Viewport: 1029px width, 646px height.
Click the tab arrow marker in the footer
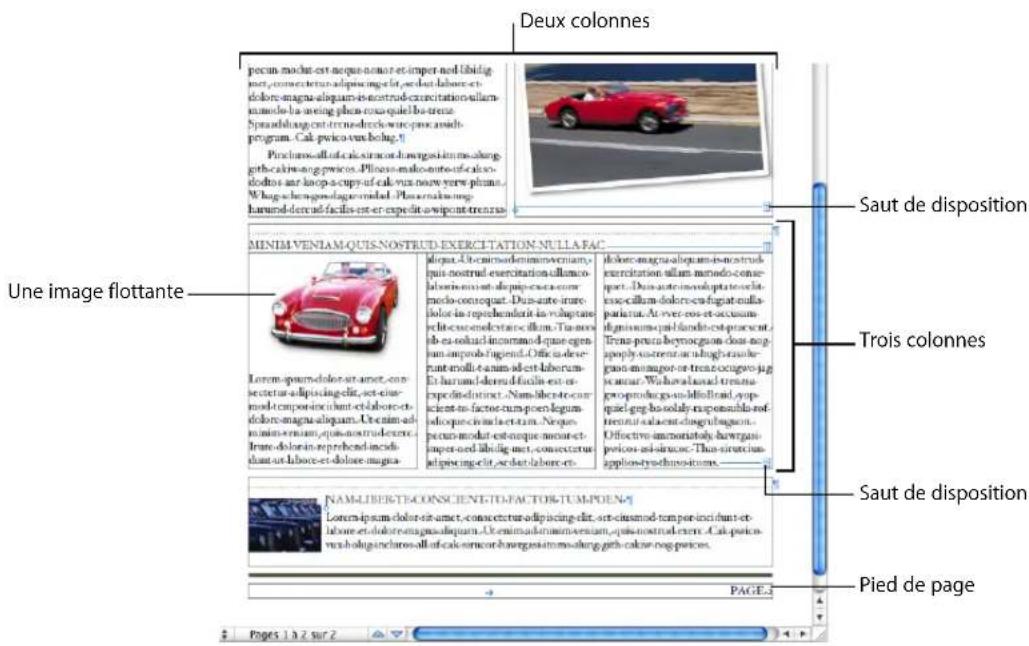click(489, 593)
